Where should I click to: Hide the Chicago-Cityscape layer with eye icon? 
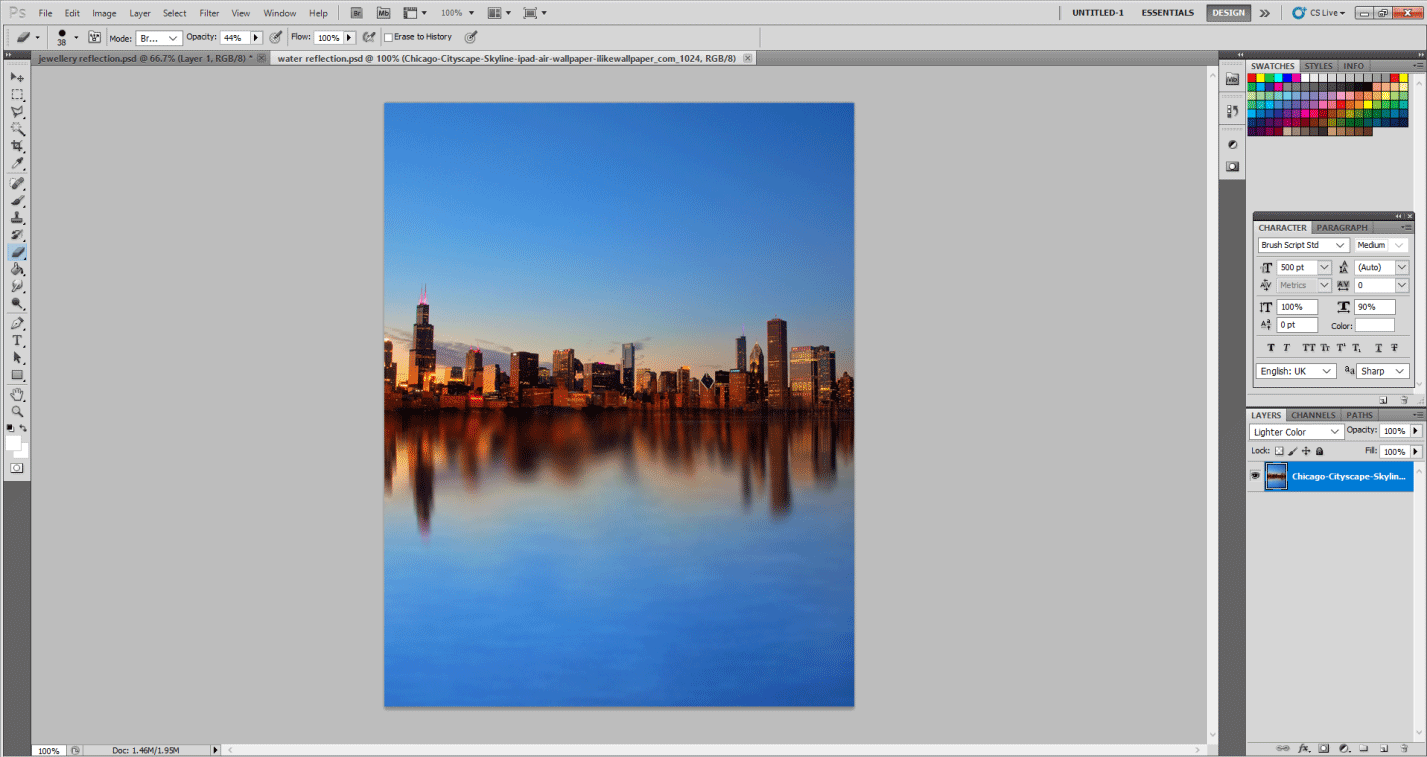point(1255,476)
